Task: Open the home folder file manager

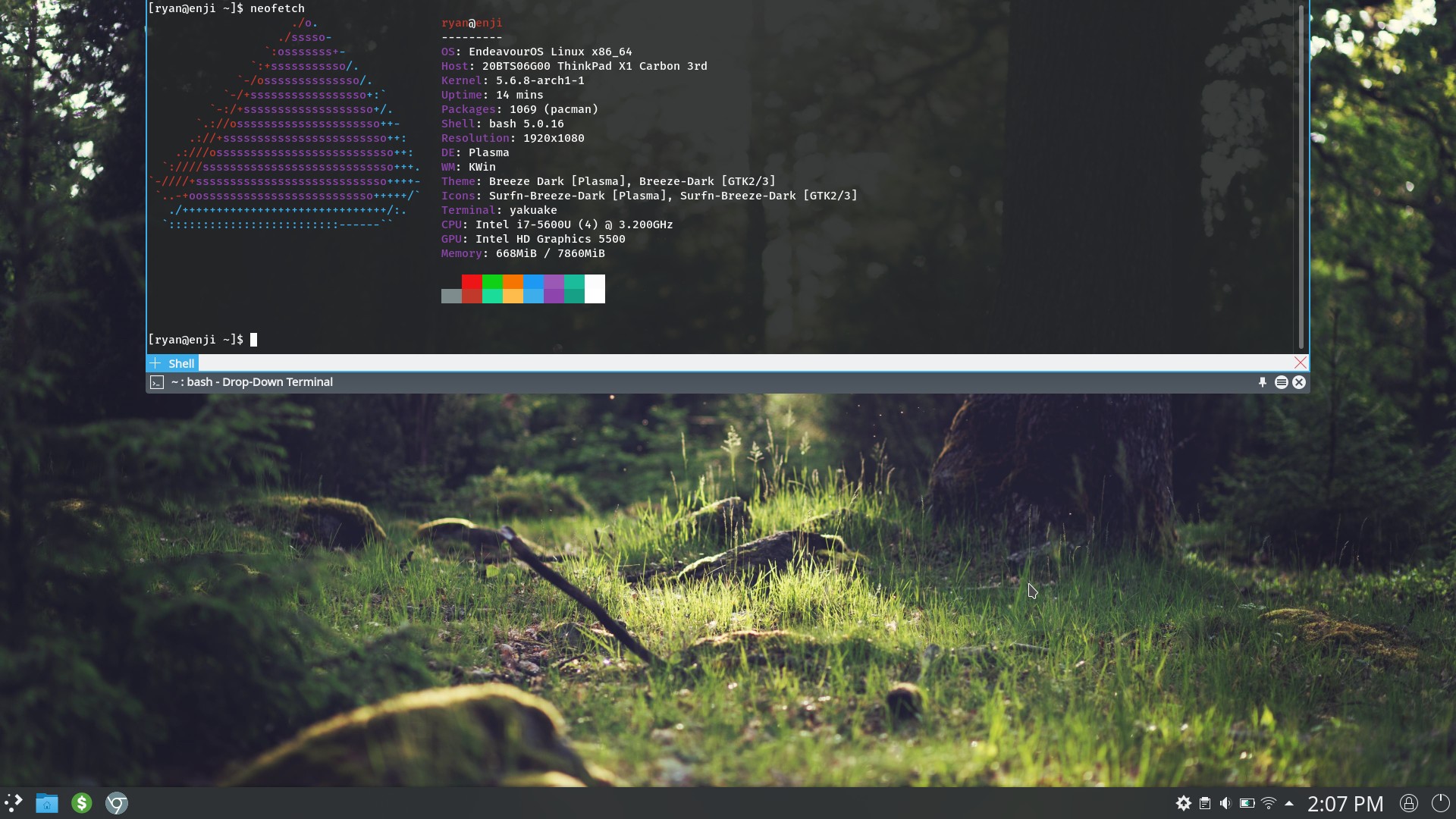Action: pos(47,803)
